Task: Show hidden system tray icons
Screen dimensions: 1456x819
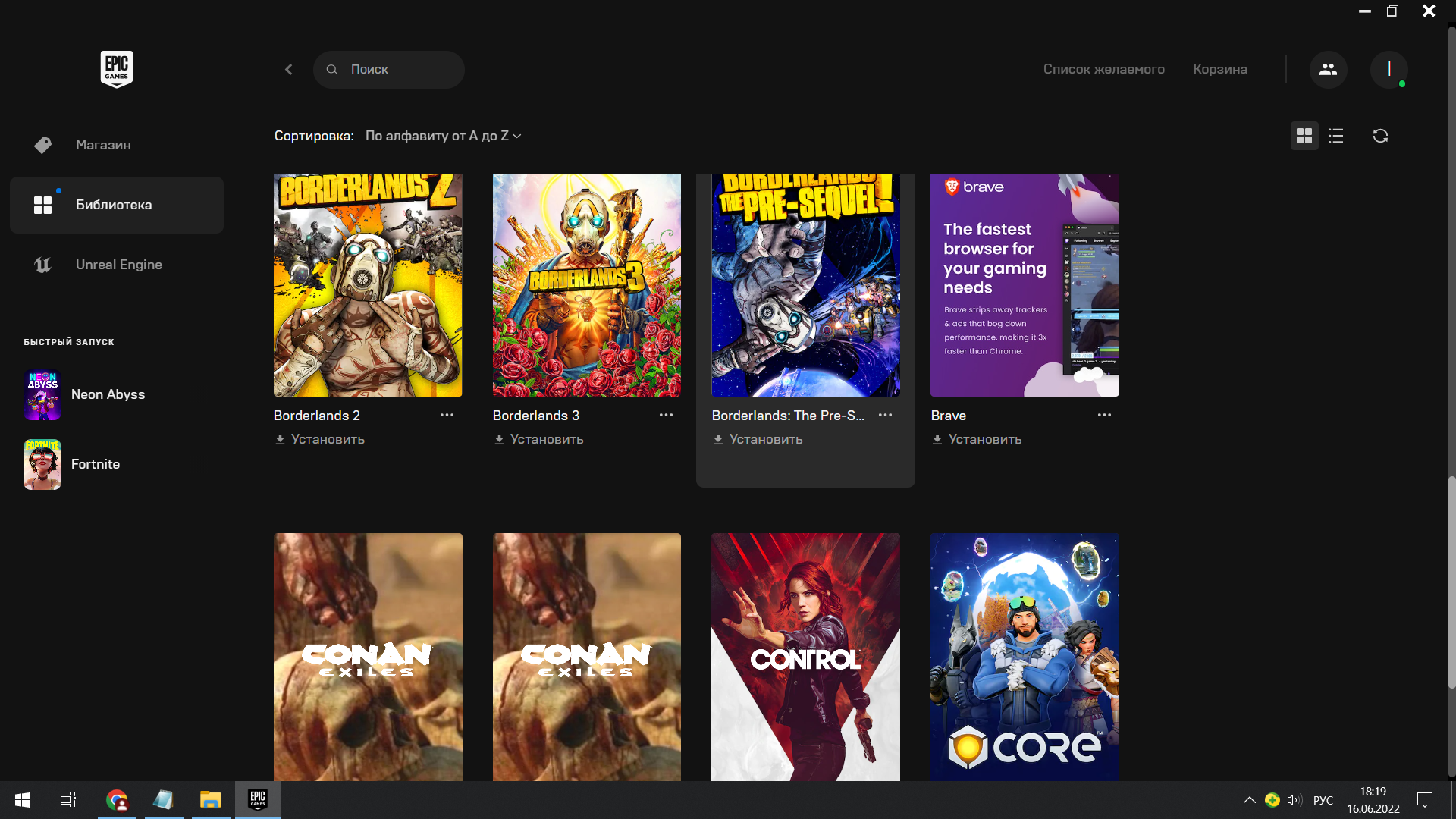Action: coord(1249,800)
